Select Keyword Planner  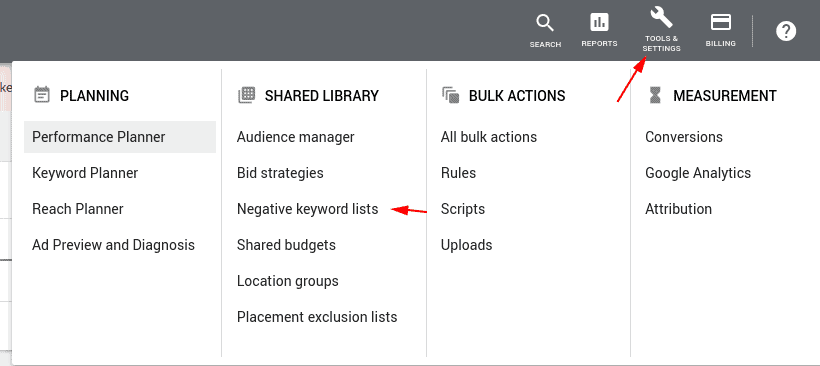pyautogui.click(x=85, y=173)
